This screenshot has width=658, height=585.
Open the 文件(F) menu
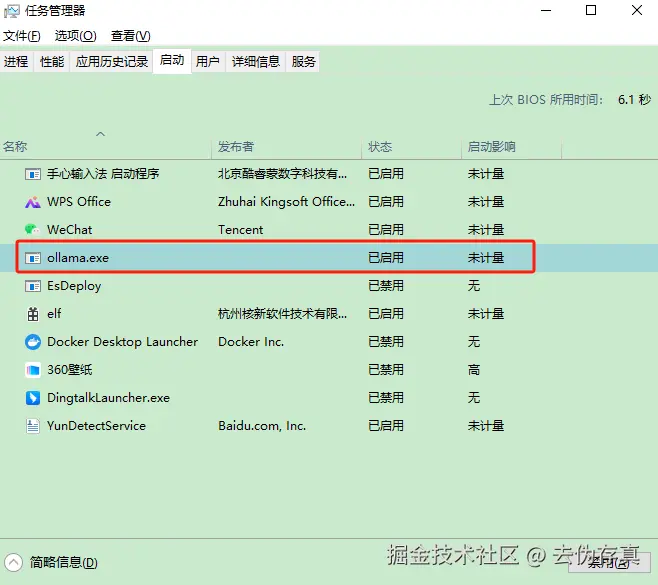22,36
